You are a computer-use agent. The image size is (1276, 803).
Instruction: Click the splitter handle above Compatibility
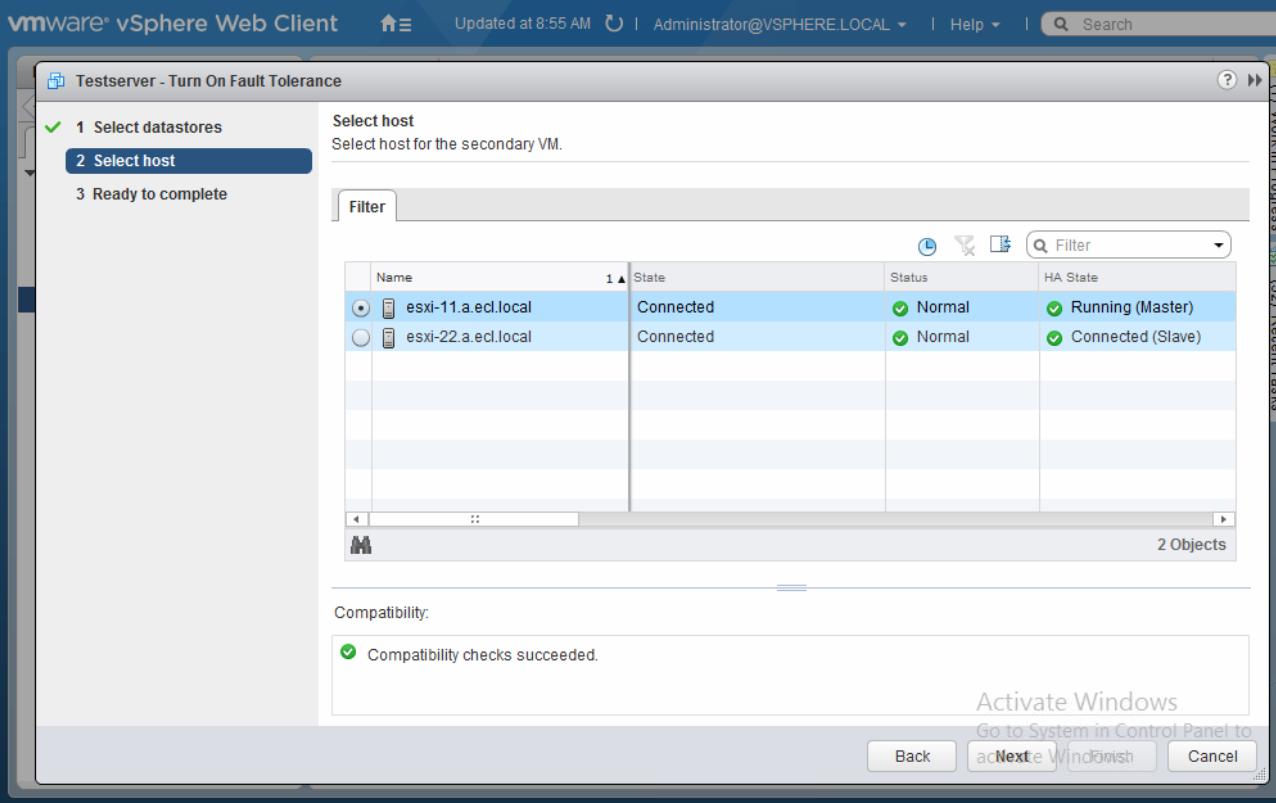(791, 588)
